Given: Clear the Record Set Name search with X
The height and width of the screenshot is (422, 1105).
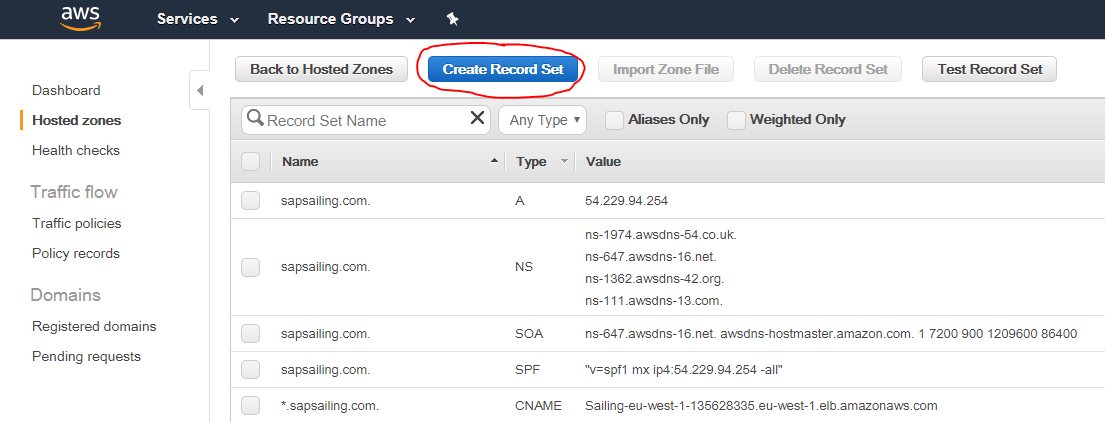Looking at the screenshot, I should [477, 119].
